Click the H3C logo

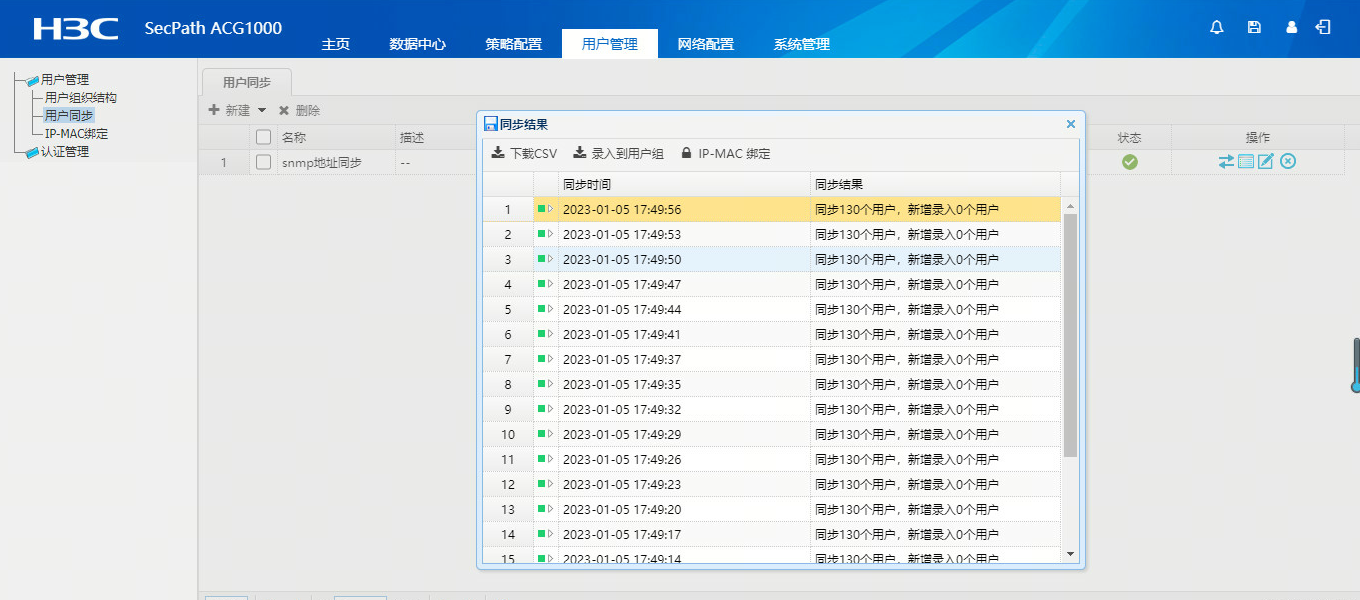click(x=76, y=28)
